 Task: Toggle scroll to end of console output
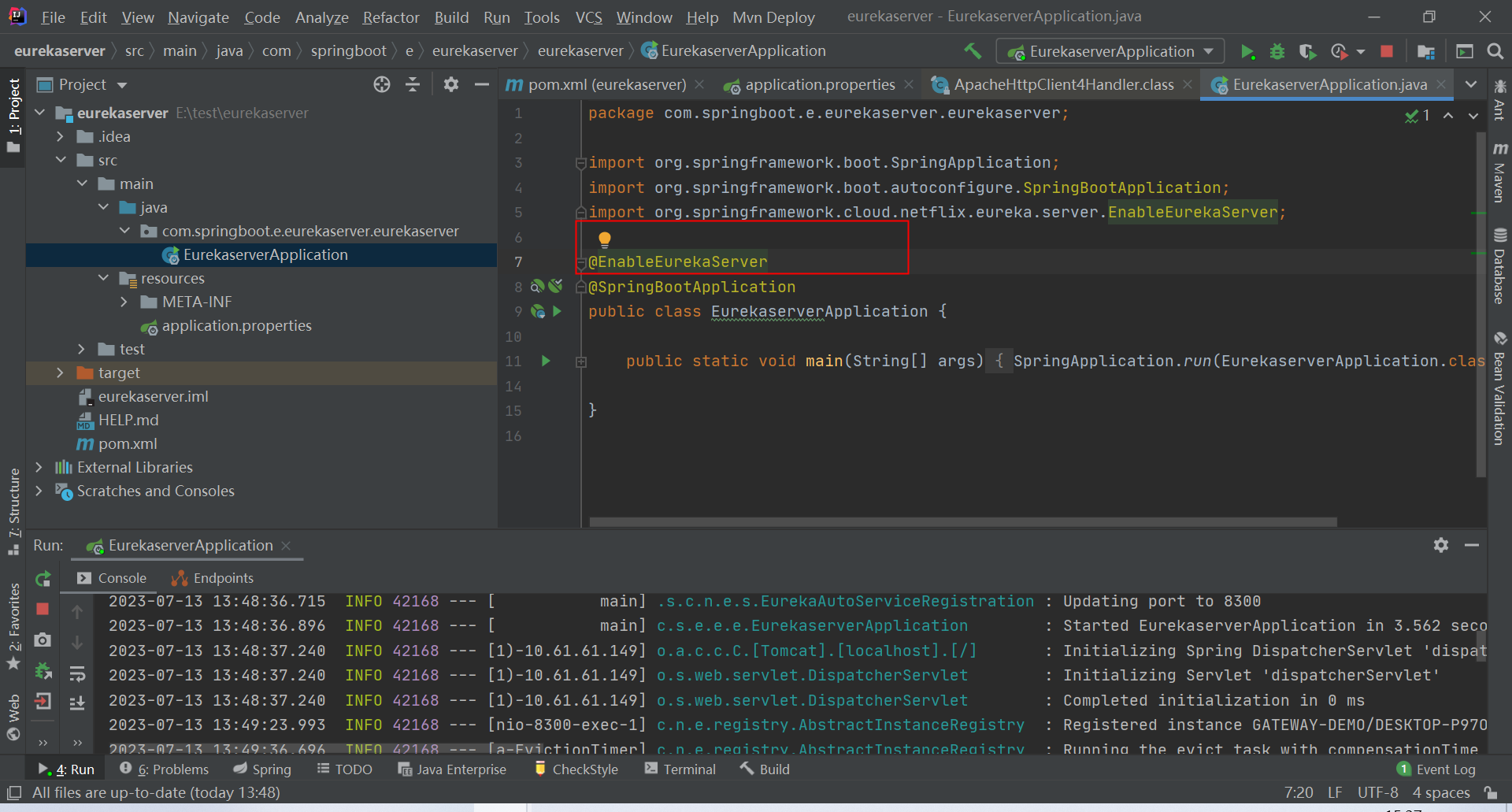click(x=77, y=703)
